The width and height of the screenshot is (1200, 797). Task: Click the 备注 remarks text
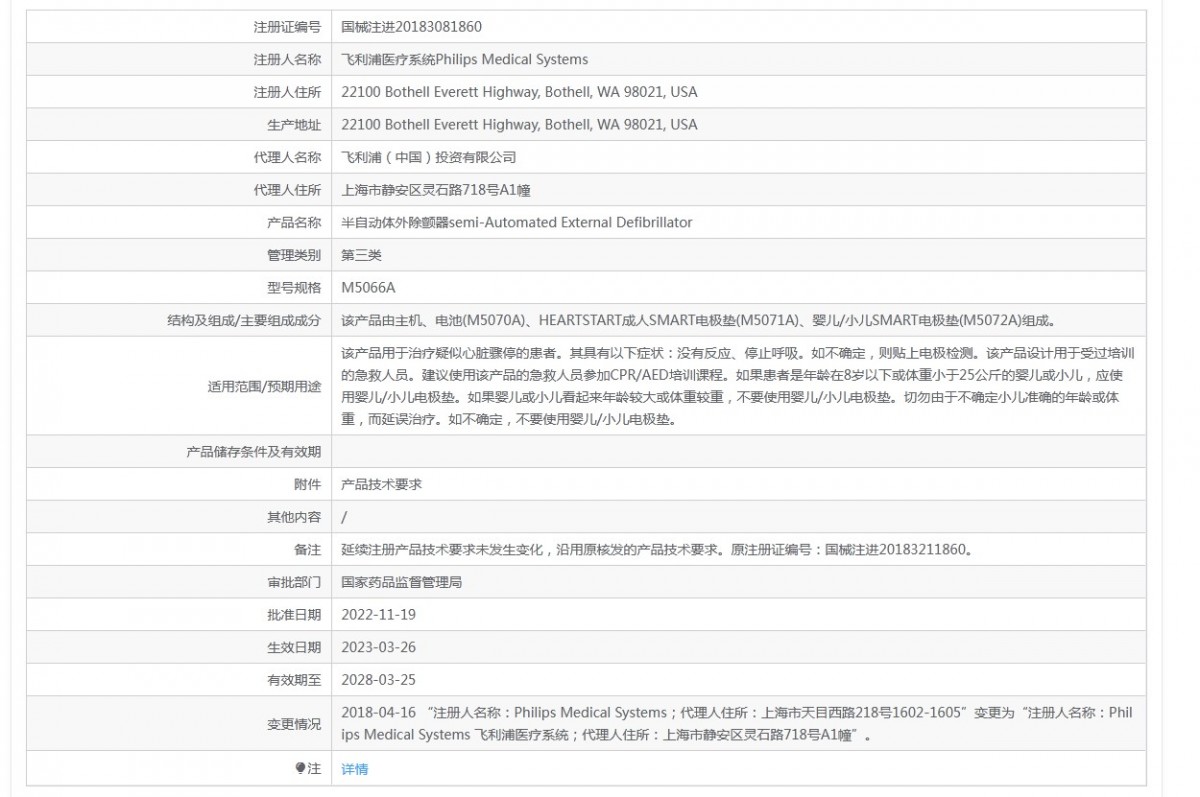pos(657,549)
